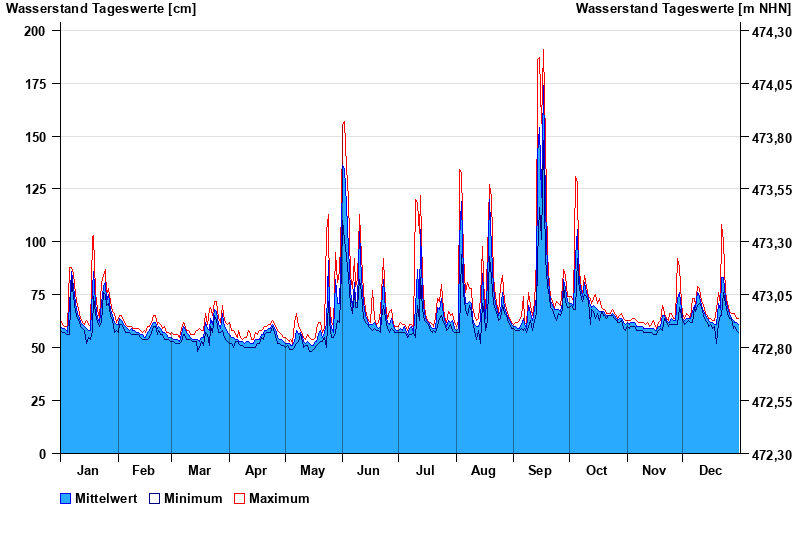Viewport: 800px width, 550px height.
Task: Click the blue Mittelwert legend swatch
Action: [66, 498]
